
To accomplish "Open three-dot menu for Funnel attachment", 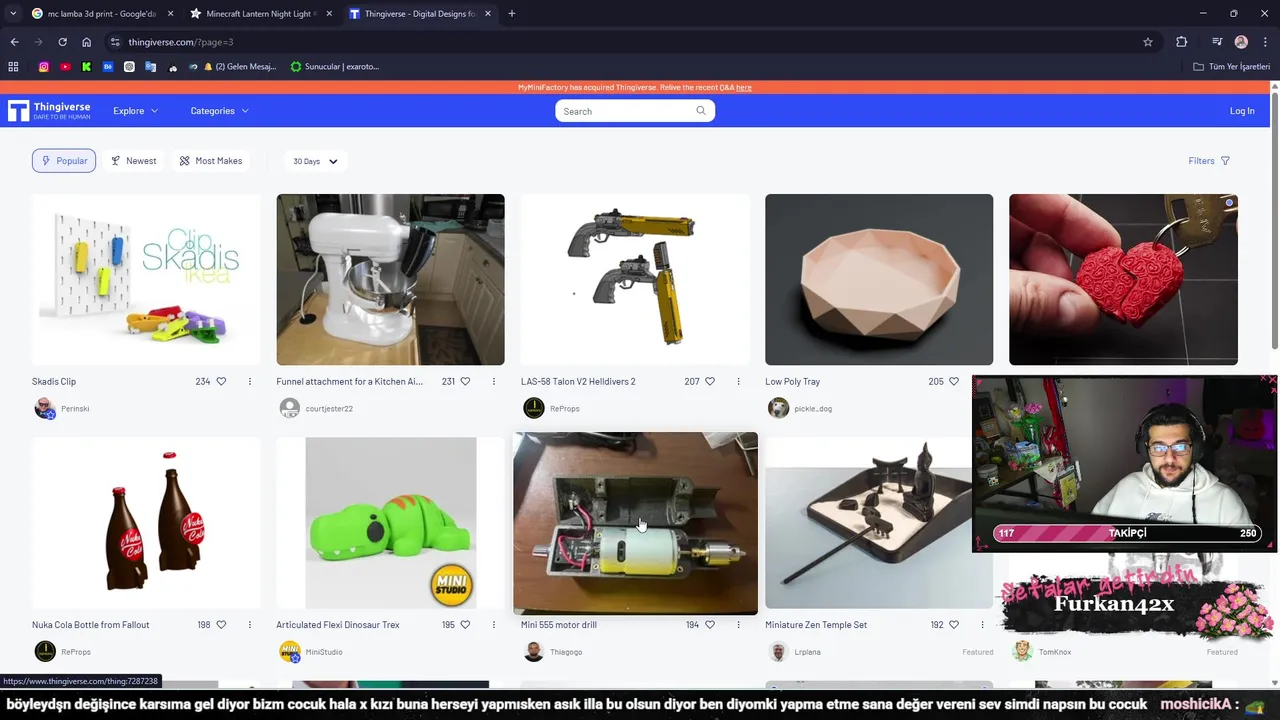I will pyautogui.click(x=494, y=381).
